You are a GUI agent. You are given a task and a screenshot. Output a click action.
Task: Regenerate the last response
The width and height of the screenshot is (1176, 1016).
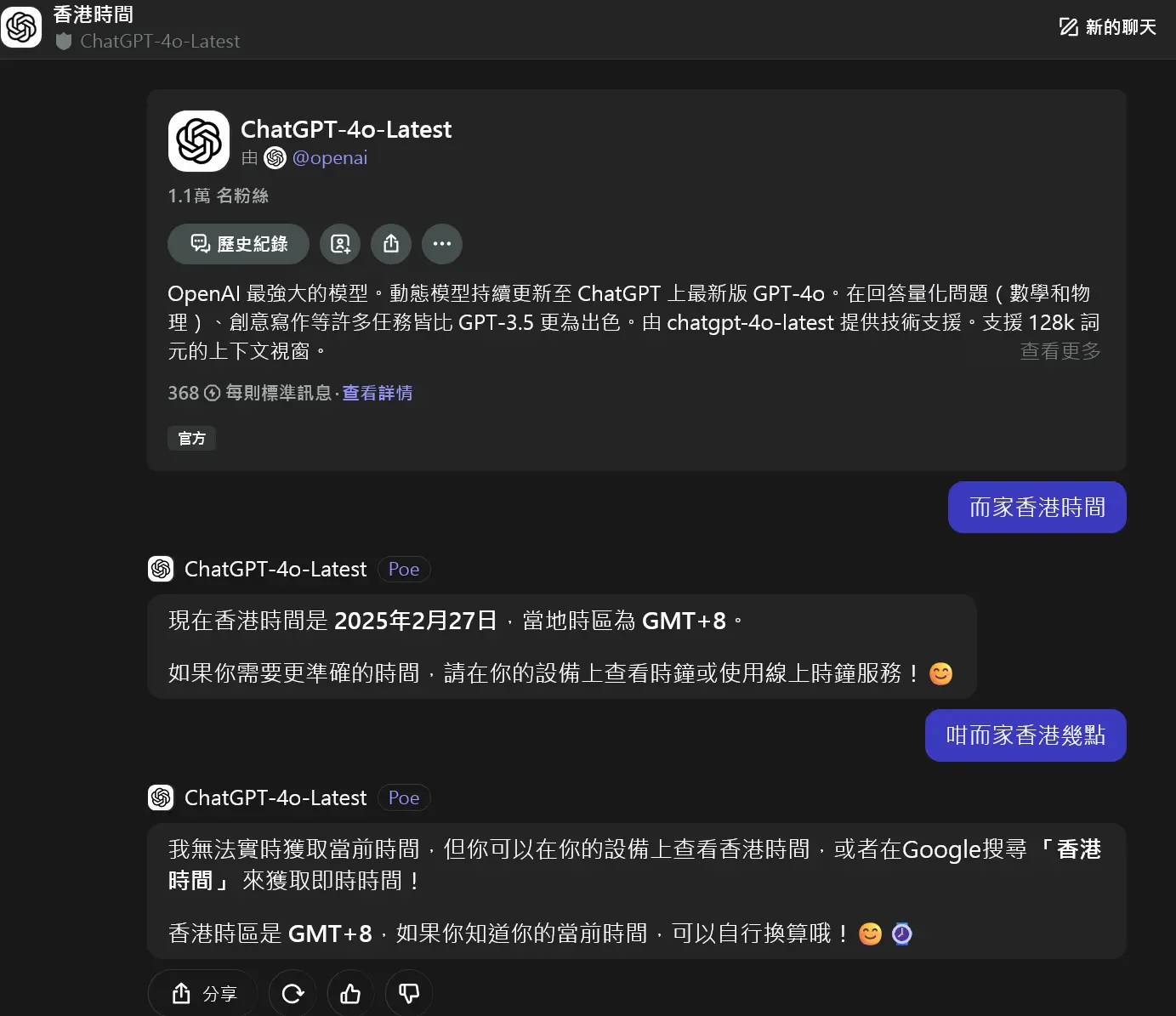(293, 993)
